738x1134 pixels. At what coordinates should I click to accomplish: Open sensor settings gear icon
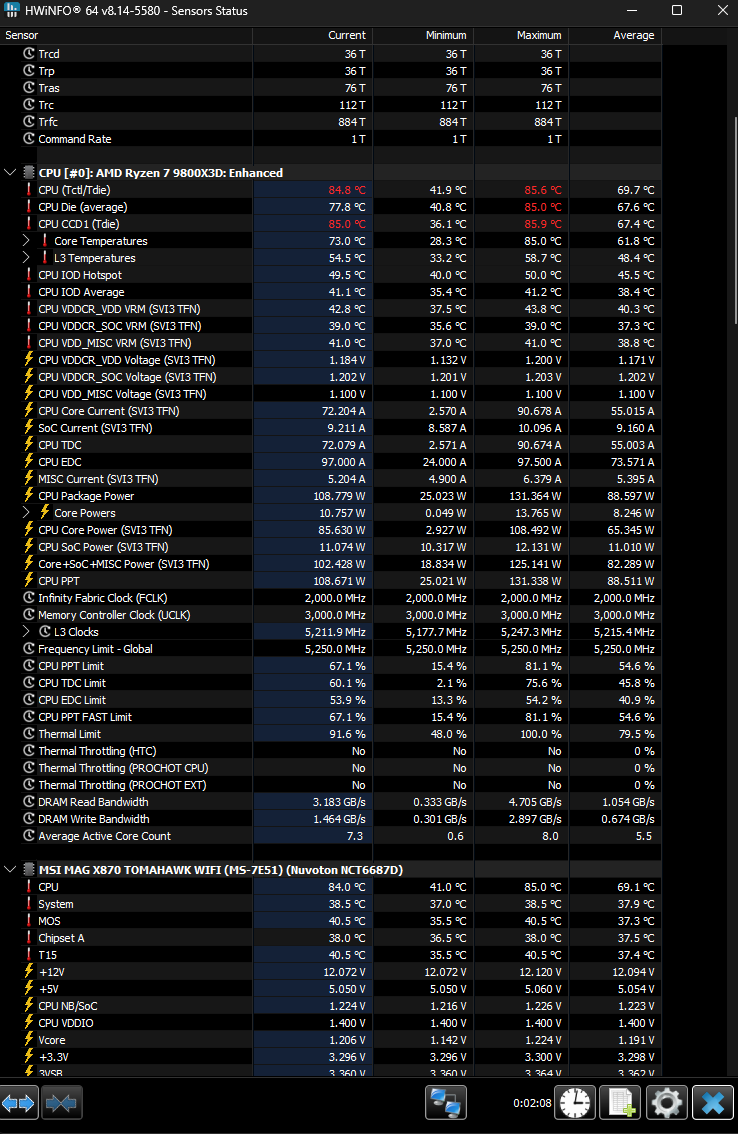[x=666, y=1104]
